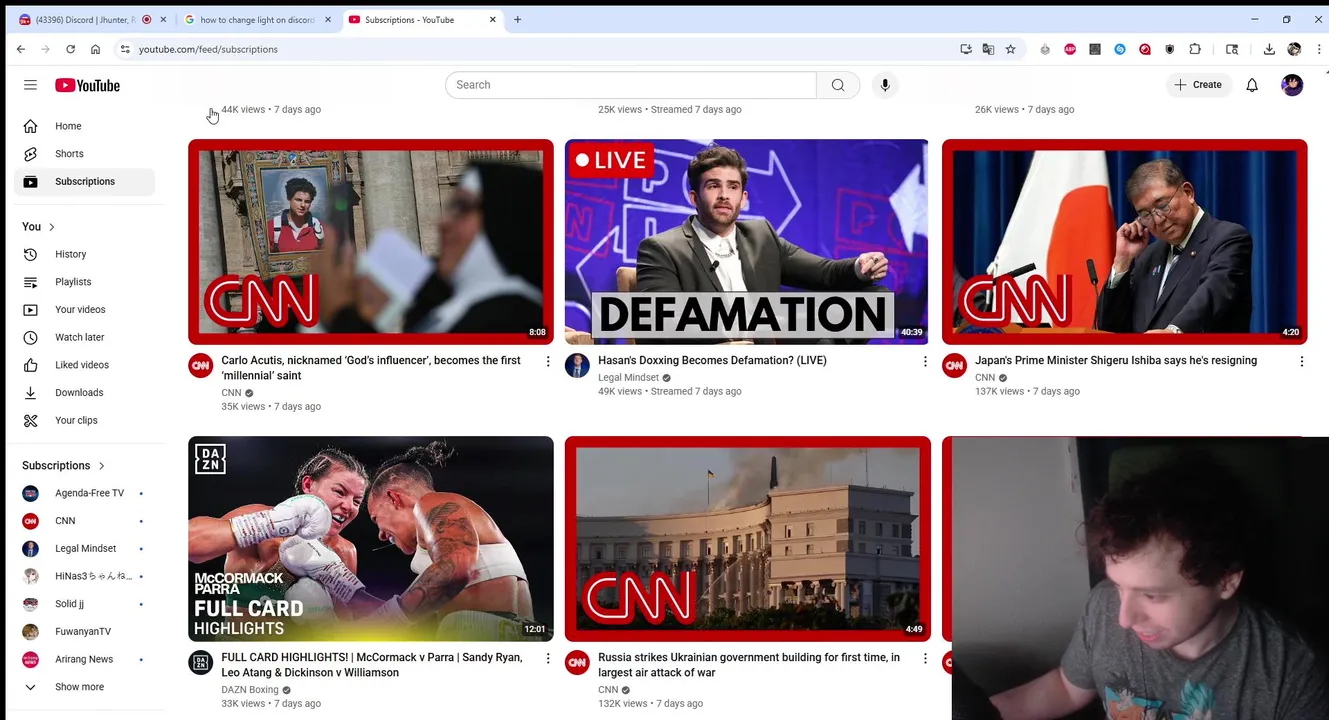Focus the YouTube search field

[631, 85]
